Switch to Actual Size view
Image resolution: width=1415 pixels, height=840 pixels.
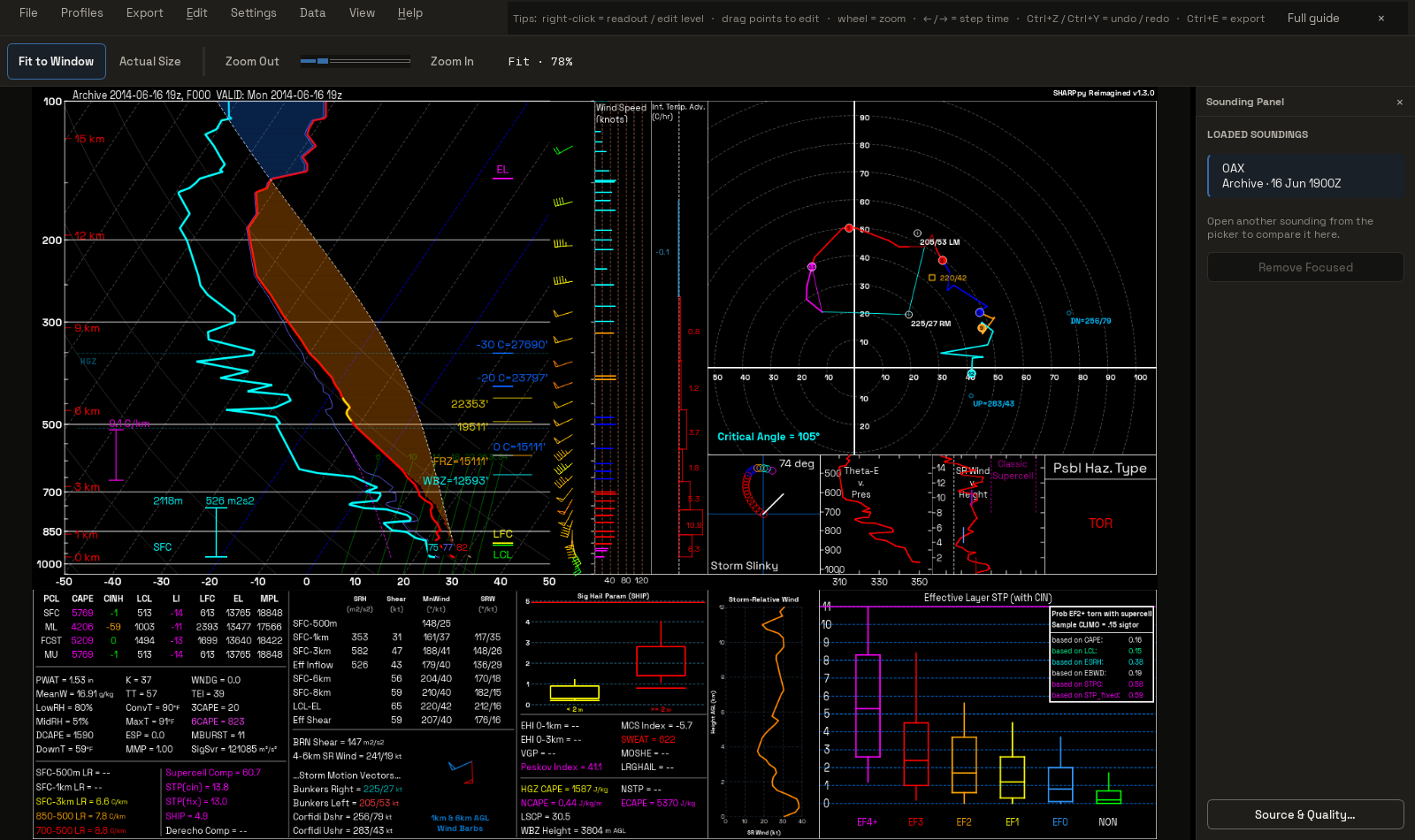[149, 61]
